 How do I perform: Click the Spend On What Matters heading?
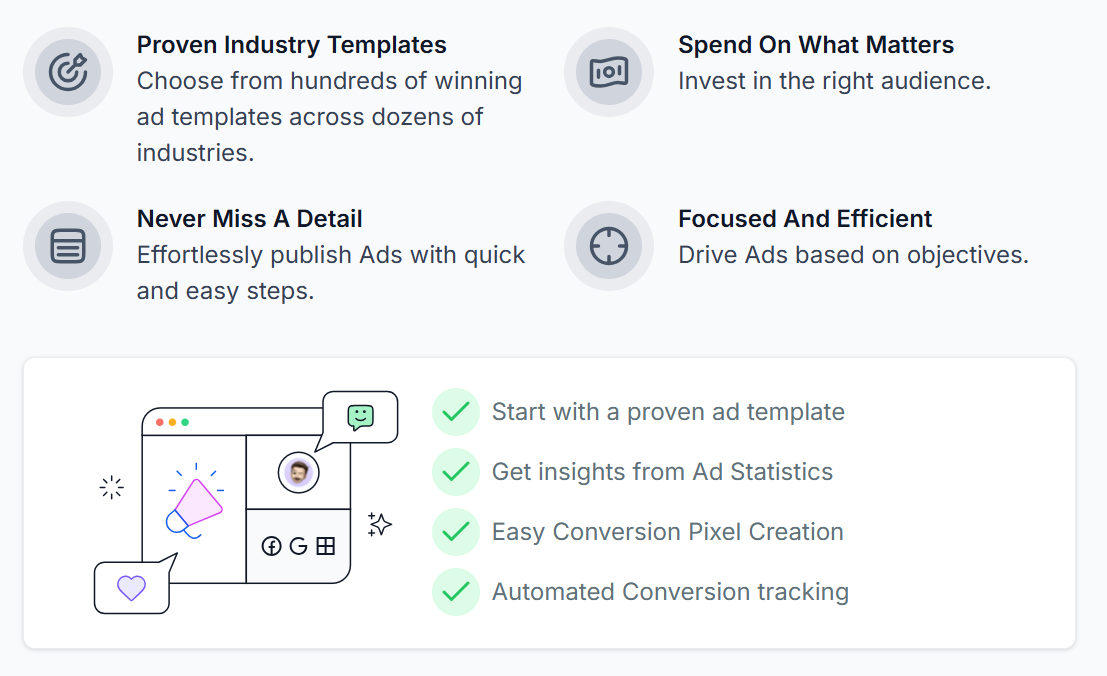816,45
